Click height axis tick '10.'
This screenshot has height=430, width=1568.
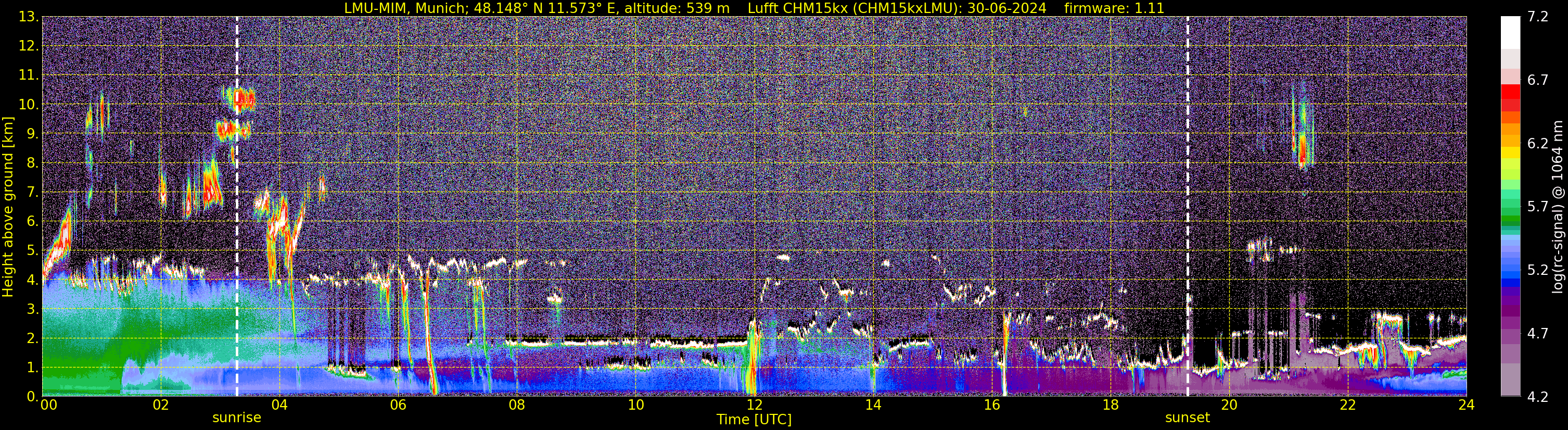(x=29, y=104)
